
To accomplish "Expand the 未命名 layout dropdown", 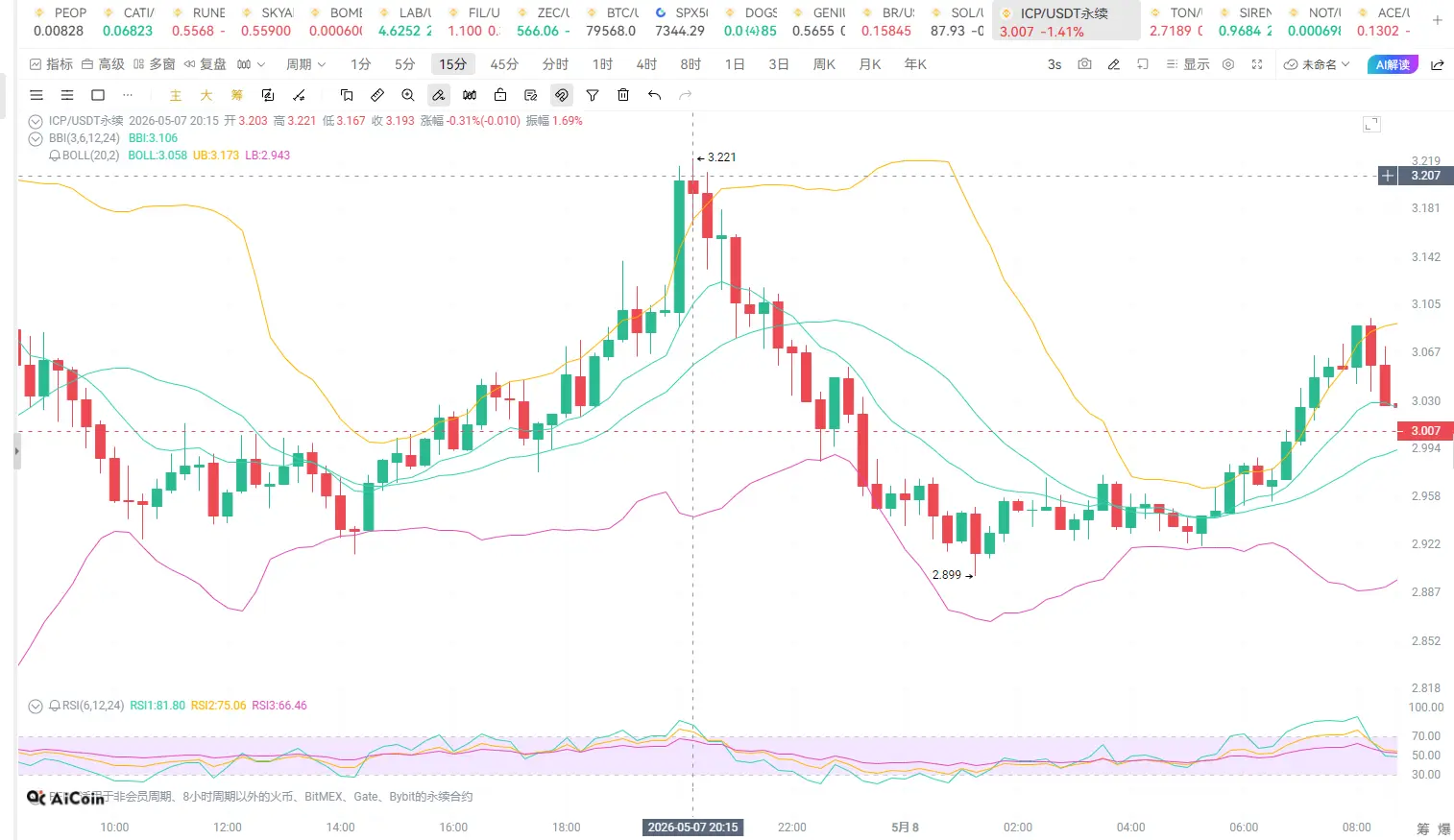I will pos(1317,64).
